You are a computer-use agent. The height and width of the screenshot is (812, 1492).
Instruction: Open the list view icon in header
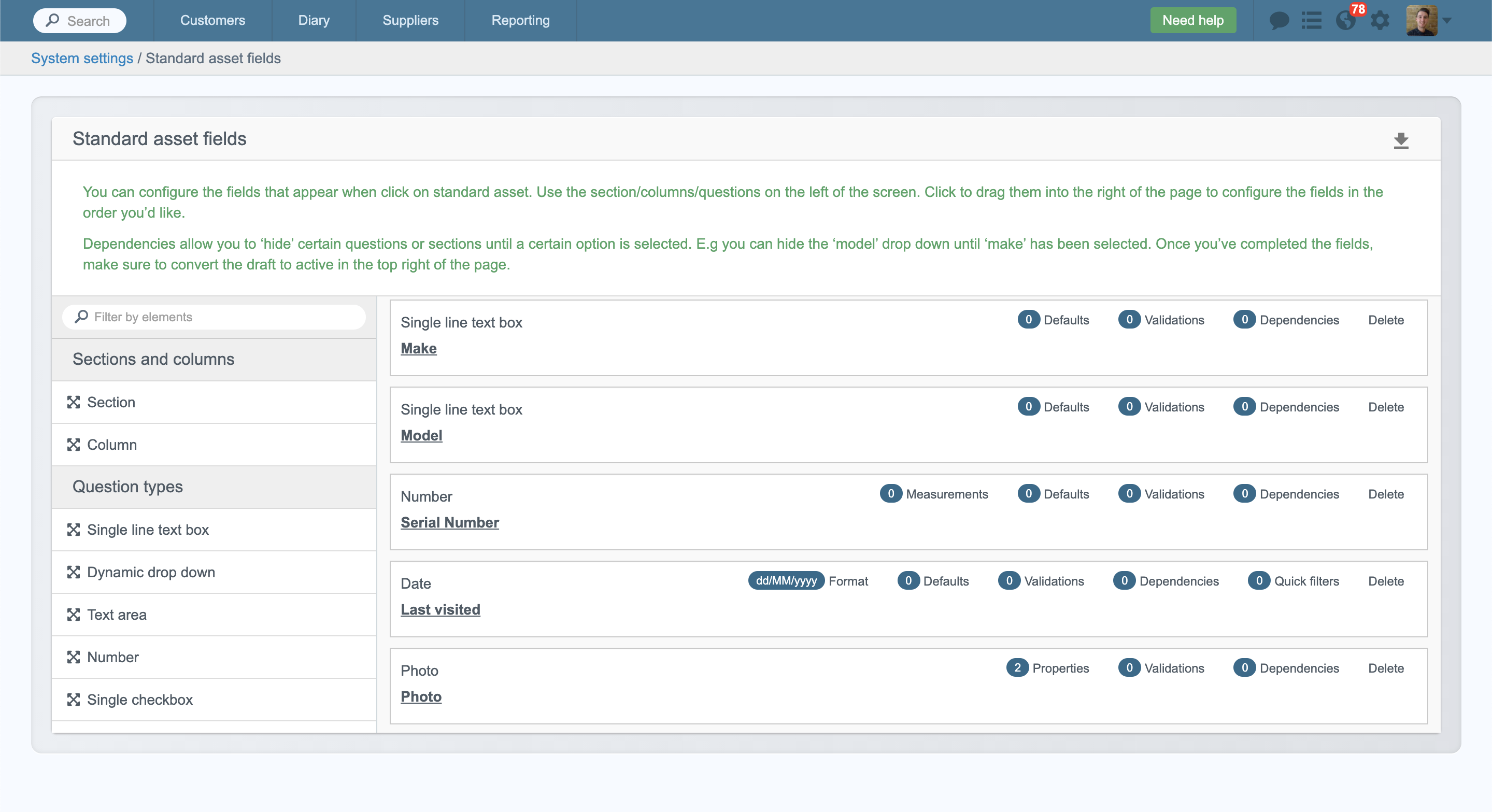click(1311, 21)
